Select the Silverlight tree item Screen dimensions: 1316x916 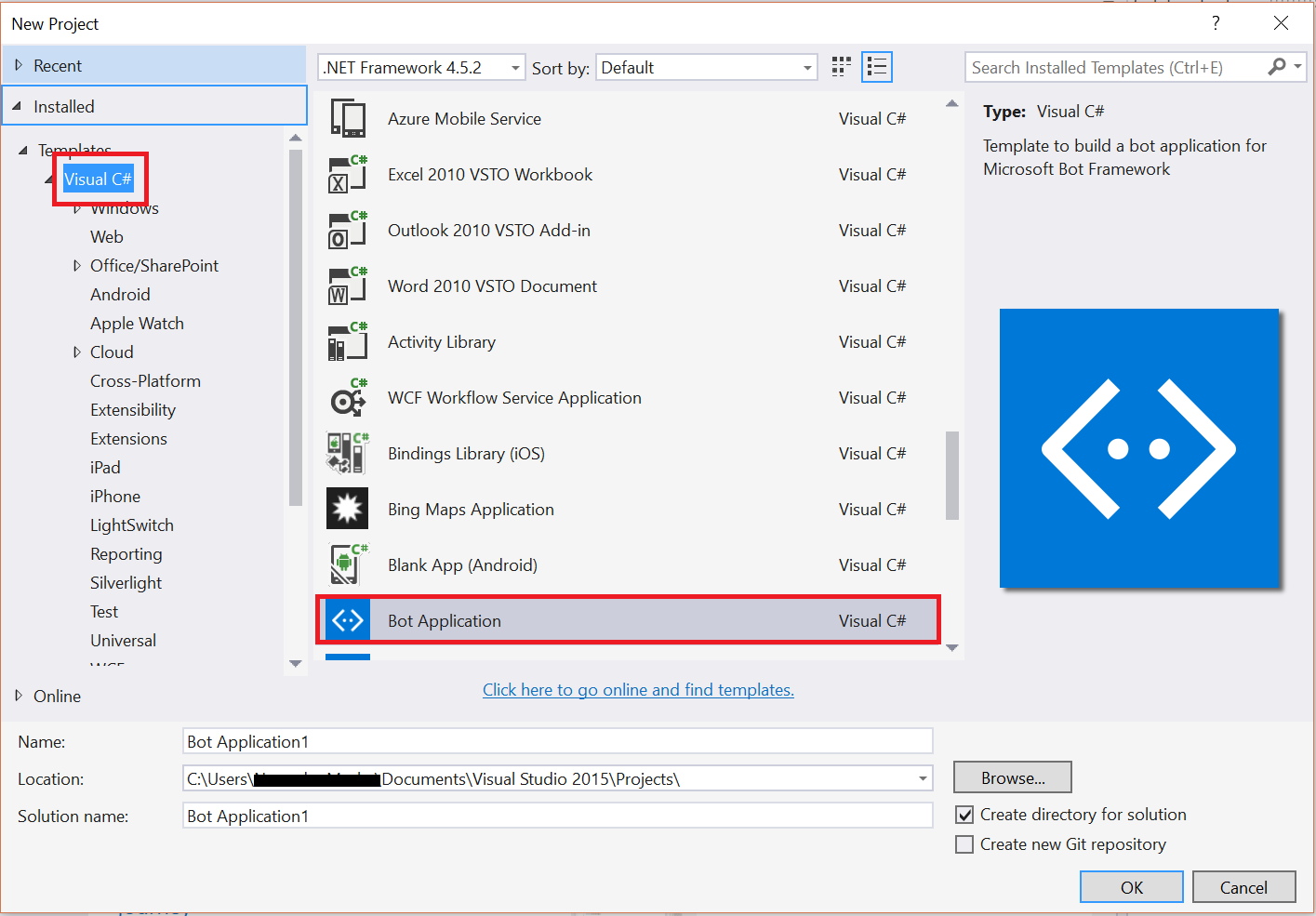click(x=126, y=583)
